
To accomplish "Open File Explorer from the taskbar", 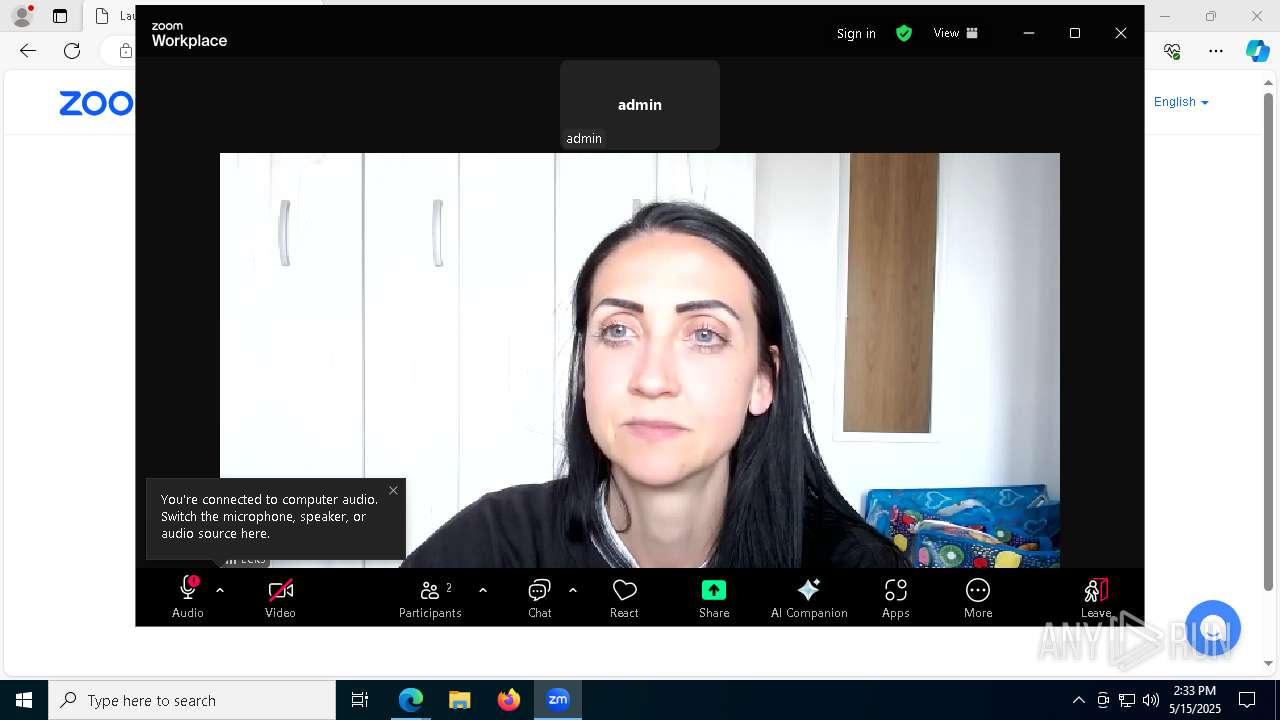I will tap(460, 700).
